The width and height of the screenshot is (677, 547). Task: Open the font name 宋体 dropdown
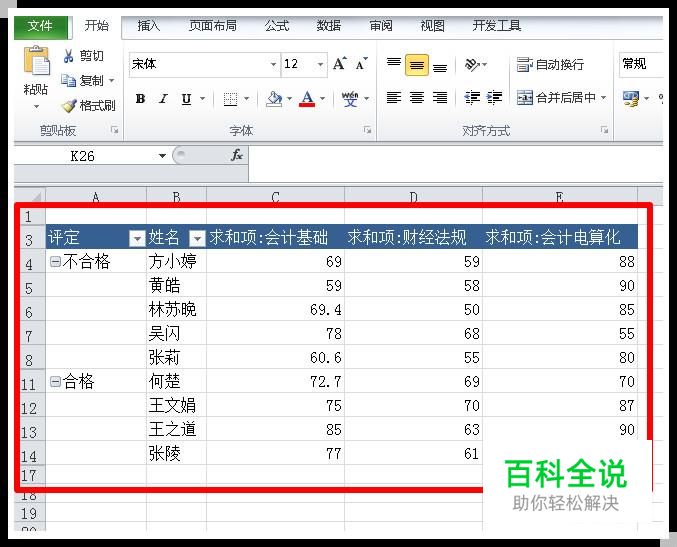(x=273, y=65)
